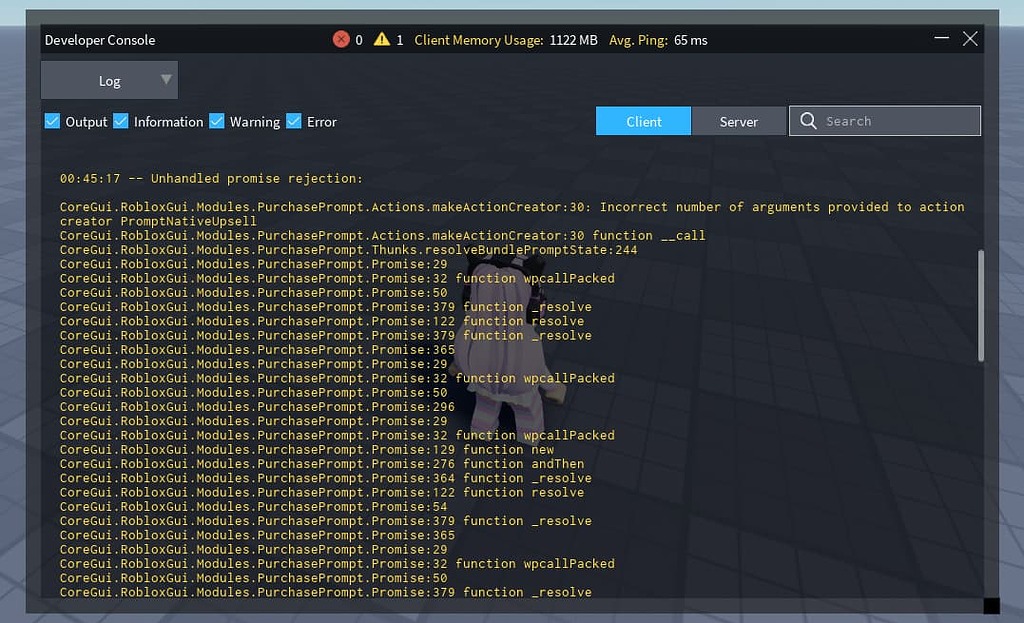Uncheck the Output filter
This screenshot has height=623, width=1024.
pos(51,120)
